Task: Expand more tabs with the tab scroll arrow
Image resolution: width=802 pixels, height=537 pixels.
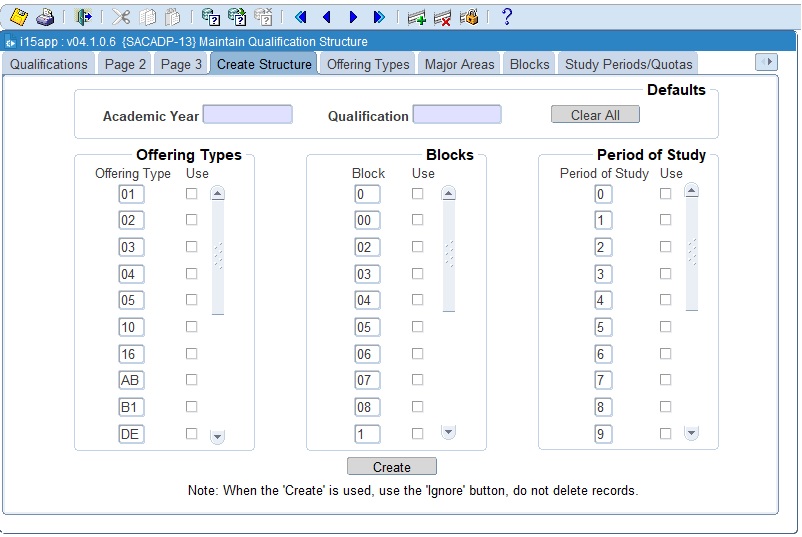Action: [x=766, y=62]
